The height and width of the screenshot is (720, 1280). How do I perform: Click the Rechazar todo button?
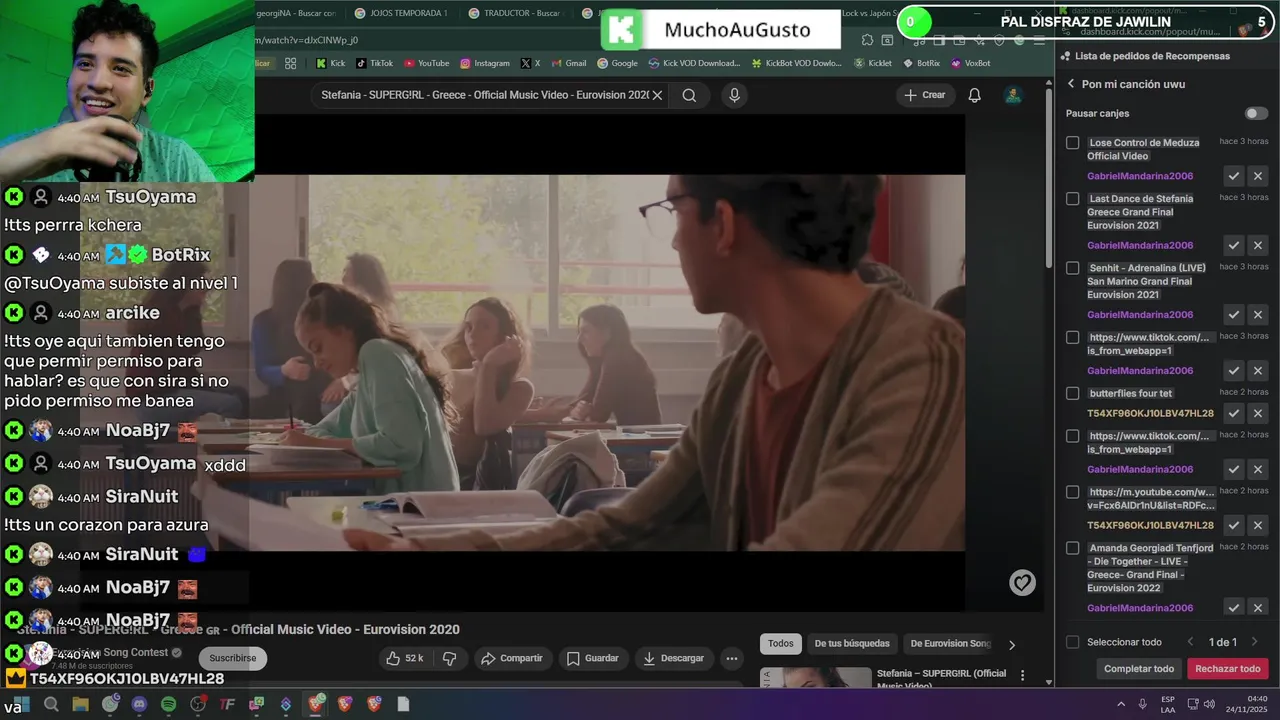pyautogui.click(x=1228, y=669)
